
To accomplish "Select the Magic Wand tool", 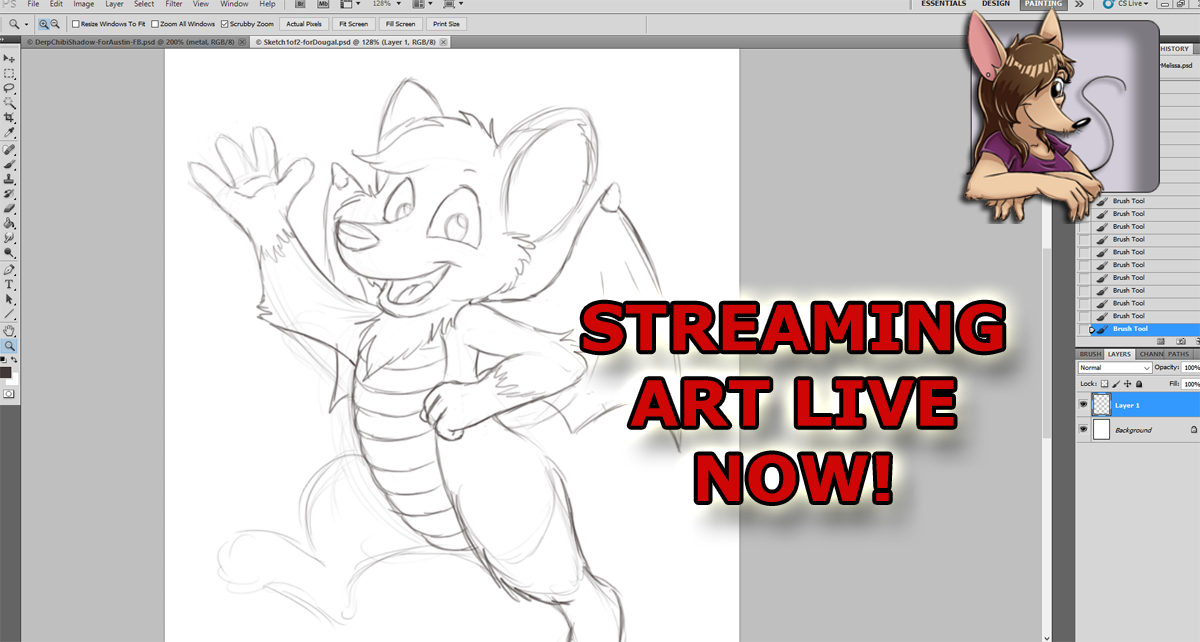I will 9,103.
